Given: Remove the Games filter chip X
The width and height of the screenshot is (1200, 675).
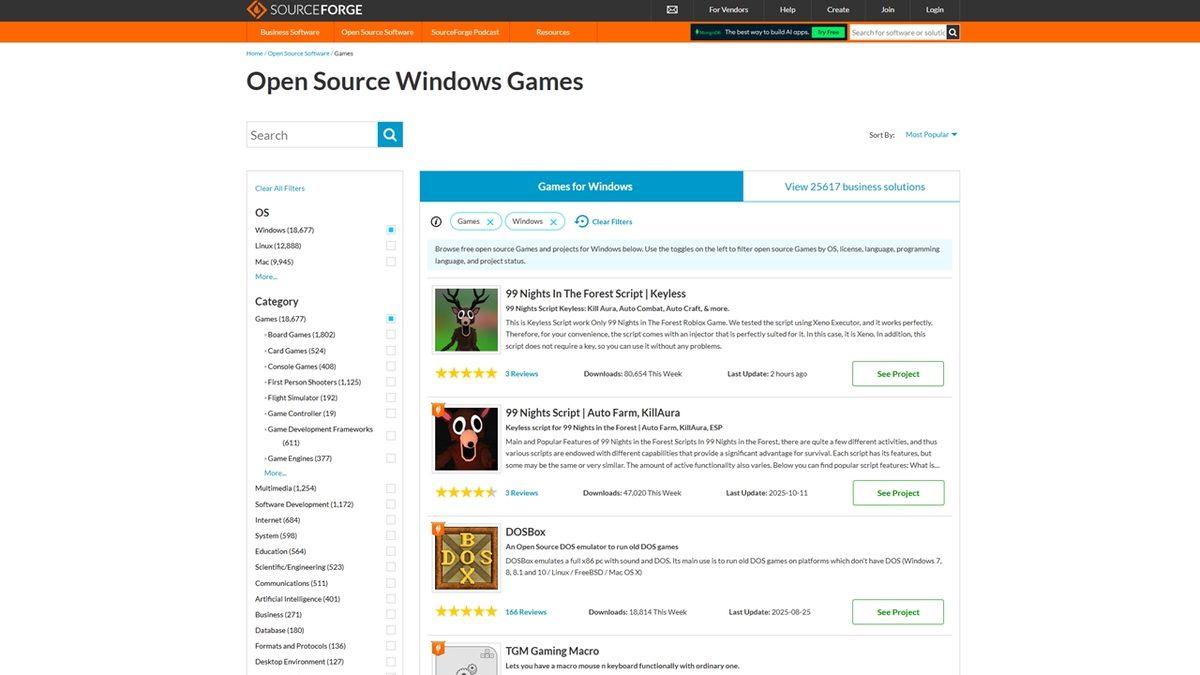Looking at the screenshot, I should (490, 222).
